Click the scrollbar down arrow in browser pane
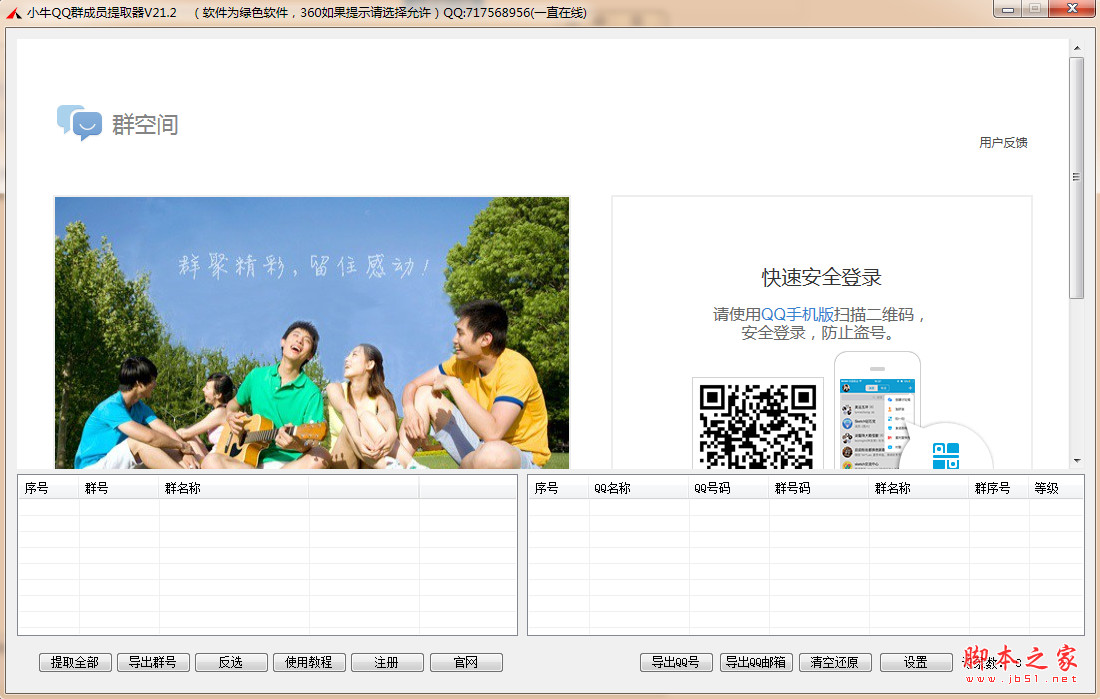 1077,461
